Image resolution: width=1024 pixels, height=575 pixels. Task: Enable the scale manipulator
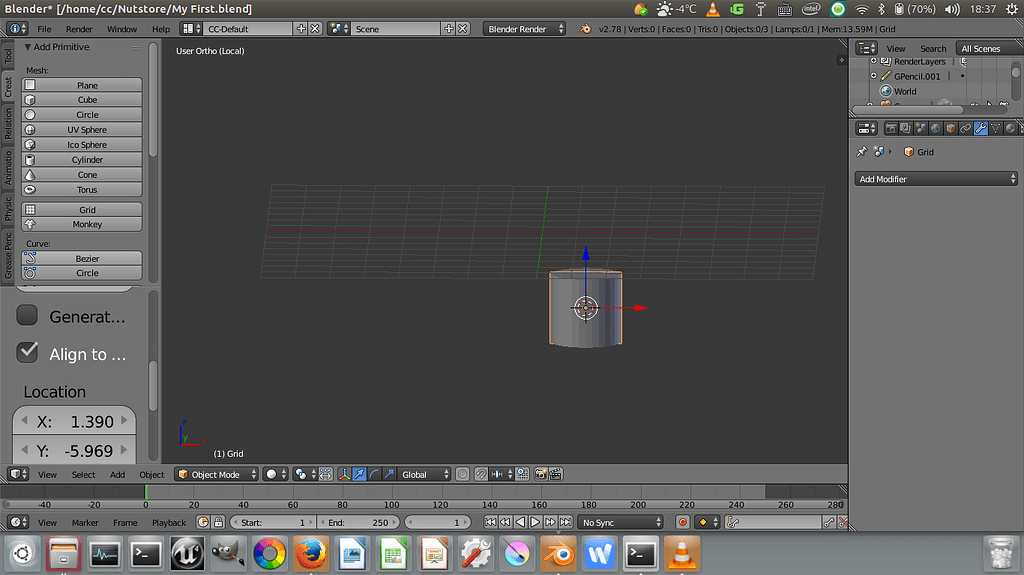coord(389,474)
